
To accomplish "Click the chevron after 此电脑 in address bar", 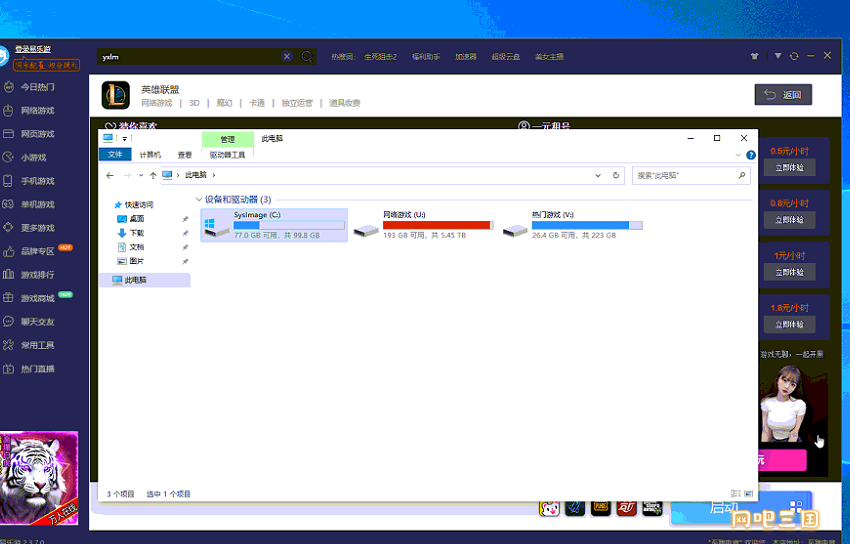I will pyautogui.click(x=214, y=175).
